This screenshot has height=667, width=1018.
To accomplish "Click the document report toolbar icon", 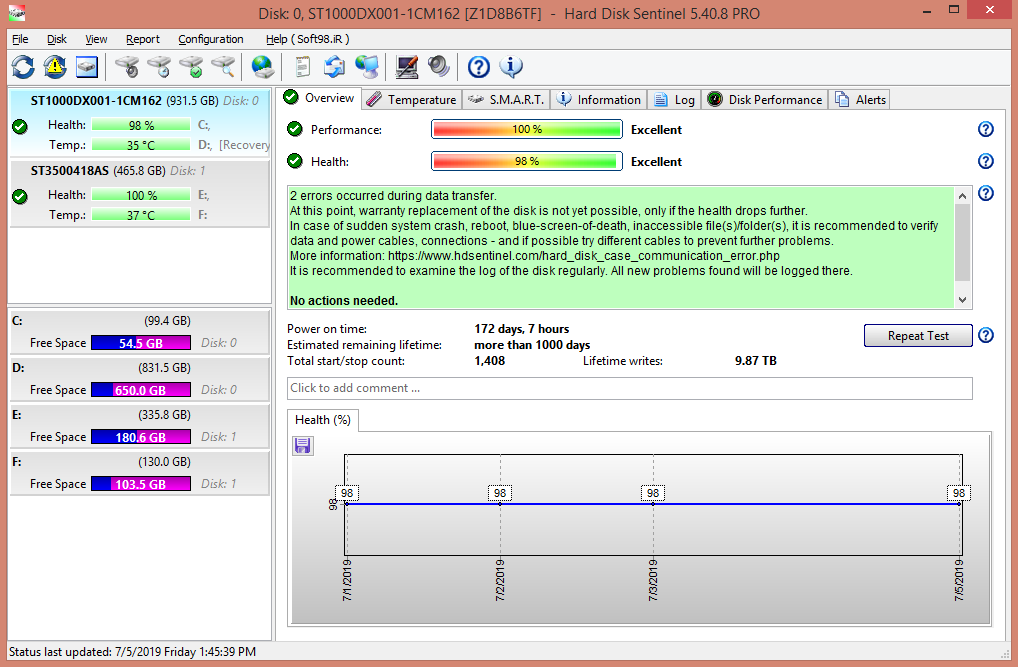I will point(302,67).
